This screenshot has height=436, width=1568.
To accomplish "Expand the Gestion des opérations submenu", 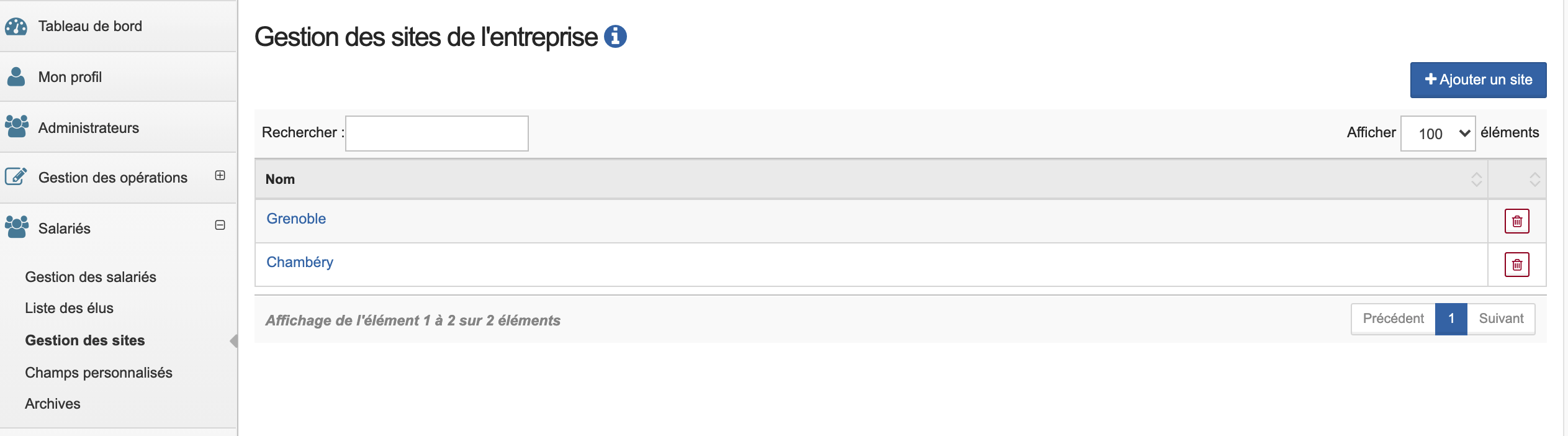I will click(220, 175).
